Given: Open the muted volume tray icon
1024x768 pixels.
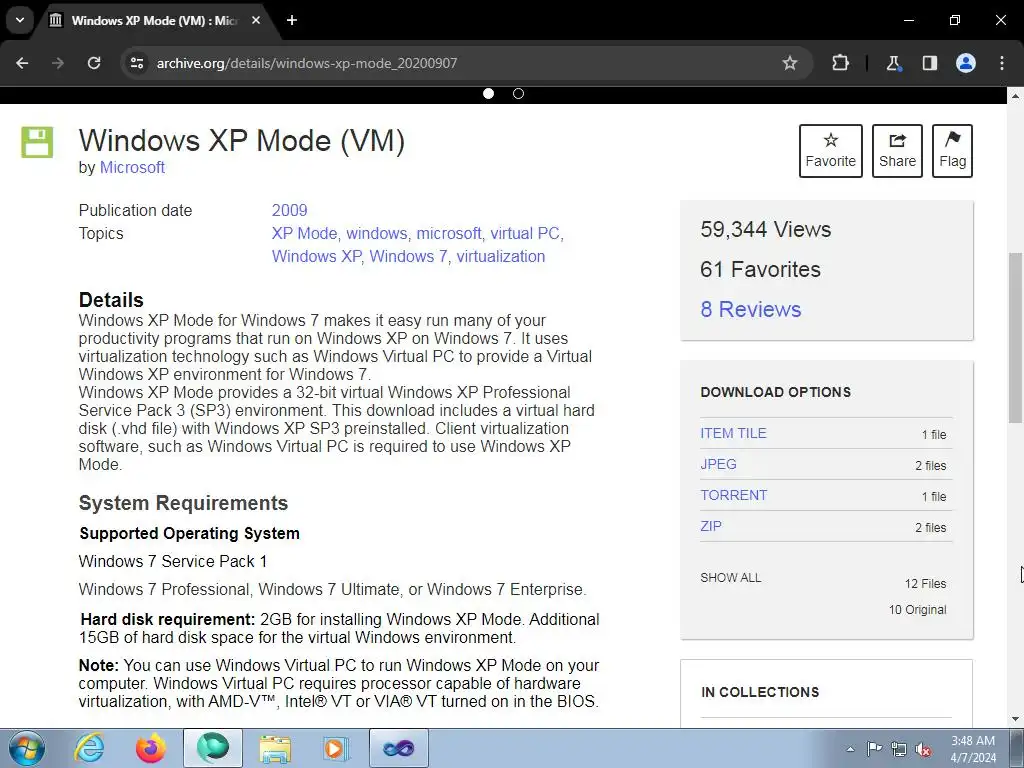Looking at the screenshot, I should click(x=923, y=749).
